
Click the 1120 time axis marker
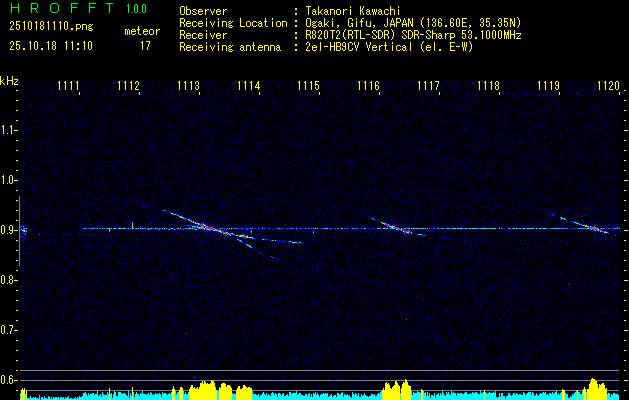(608, 85)
